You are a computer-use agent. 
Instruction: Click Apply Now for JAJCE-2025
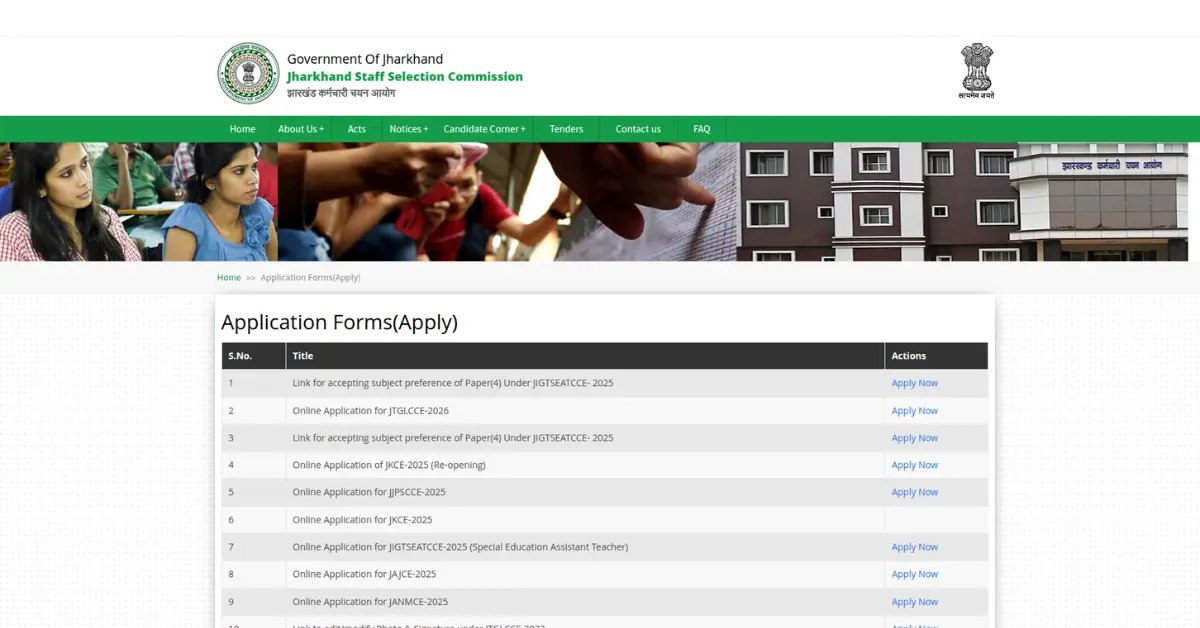914,574
